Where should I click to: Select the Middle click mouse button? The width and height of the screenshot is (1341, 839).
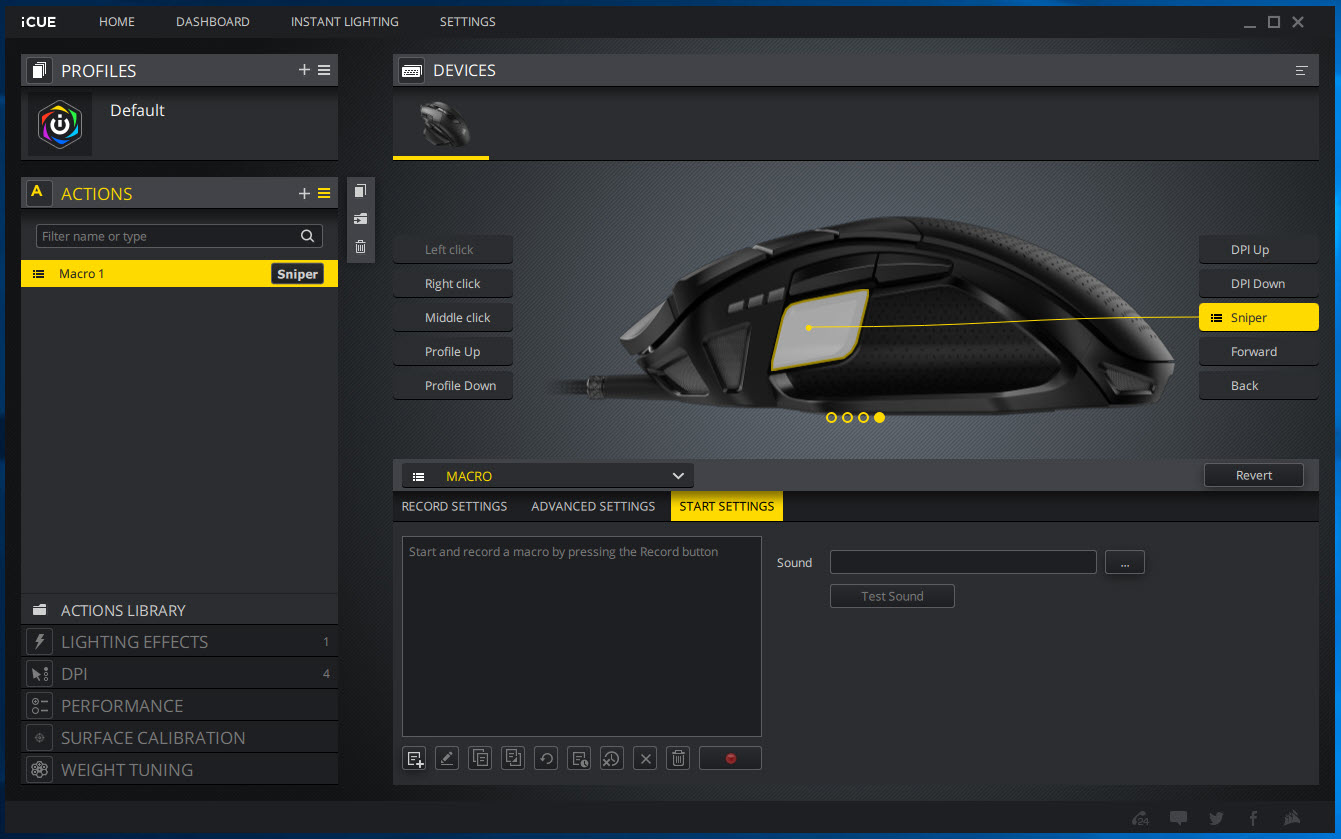(453, 318)
